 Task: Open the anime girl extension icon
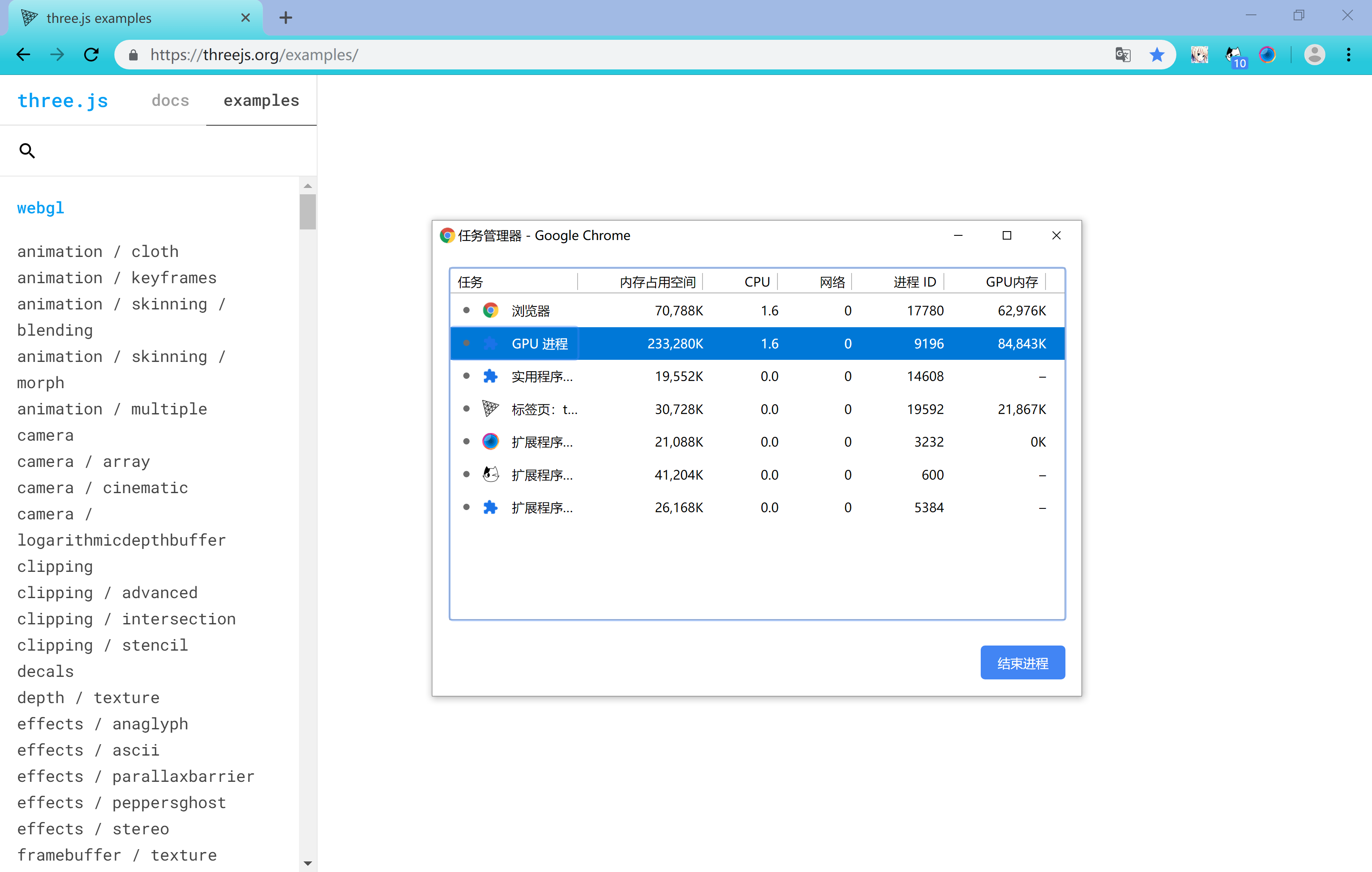pyautogui.click(x=1199, y=55)
